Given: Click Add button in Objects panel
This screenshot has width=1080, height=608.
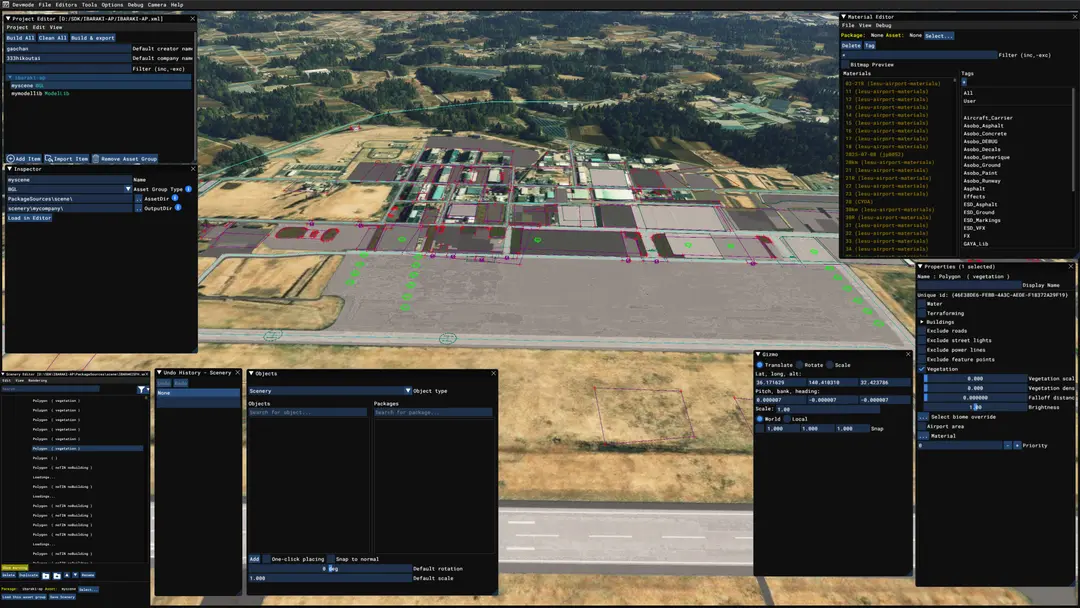Looking at the screenshot, I should [254, 559].
